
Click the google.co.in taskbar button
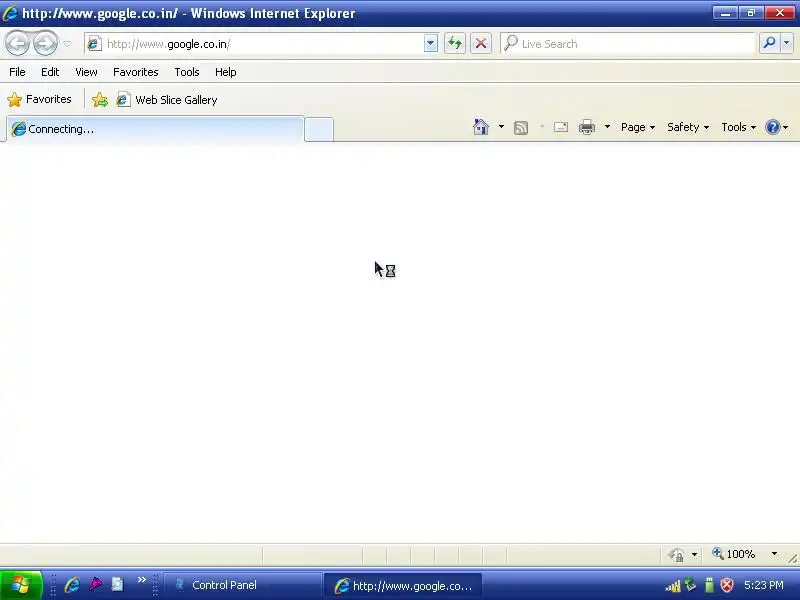click(x=403, y=586)
